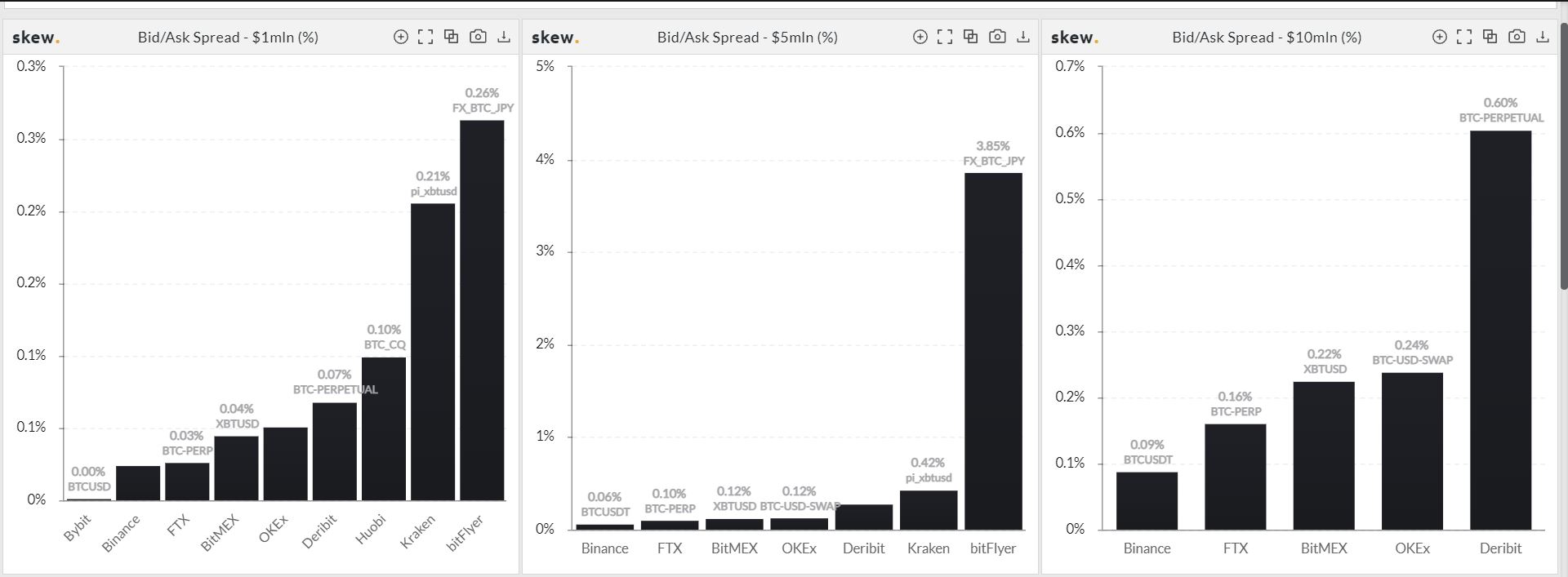The width and height of the screenshot is (1568, 577).
Task: Select the Kraken bar in the $5mln chart
Action: pyautogui.click(x=929, y=510)
